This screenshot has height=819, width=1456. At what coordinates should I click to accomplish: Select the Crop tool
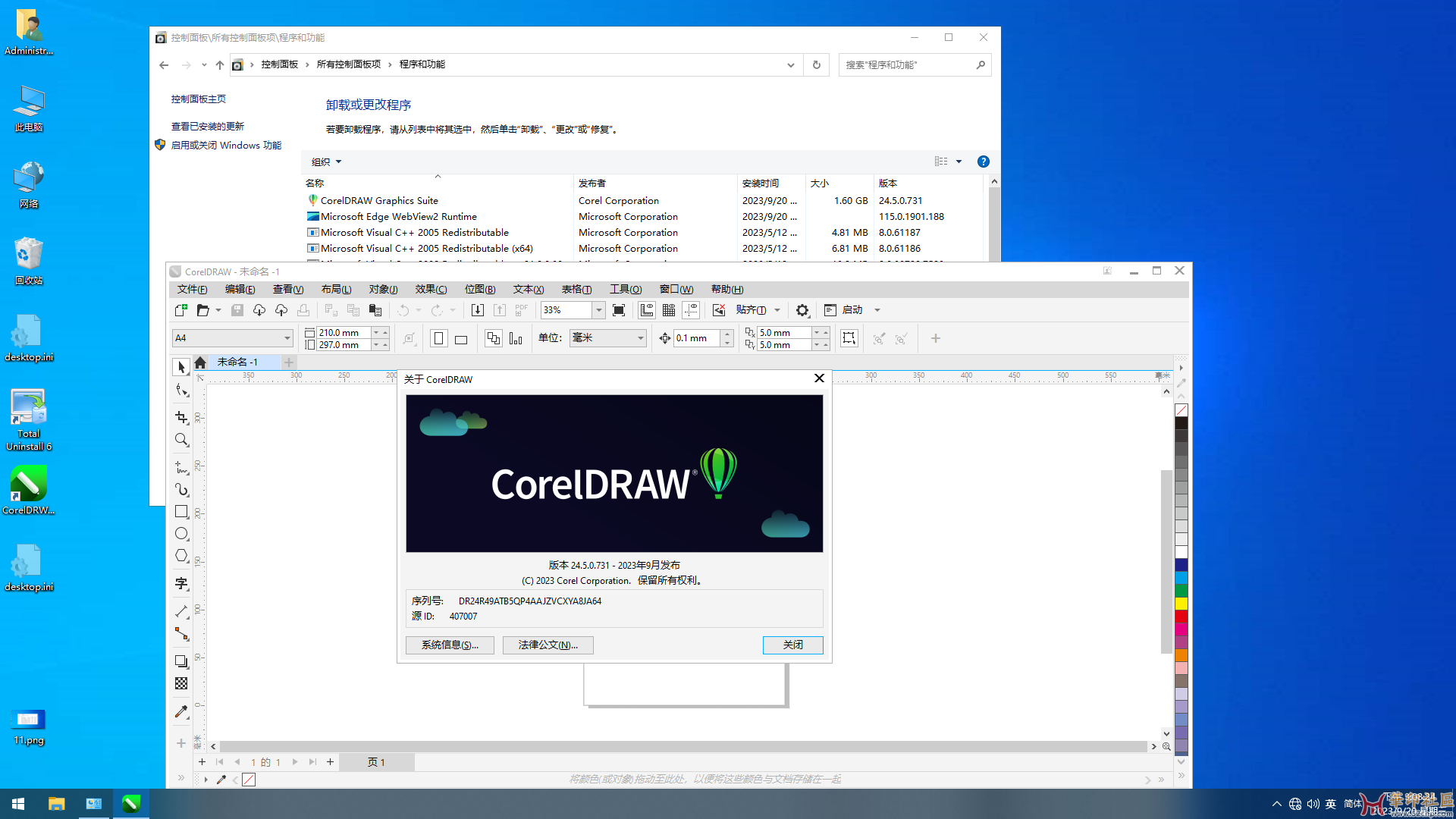tap(181, 417)
